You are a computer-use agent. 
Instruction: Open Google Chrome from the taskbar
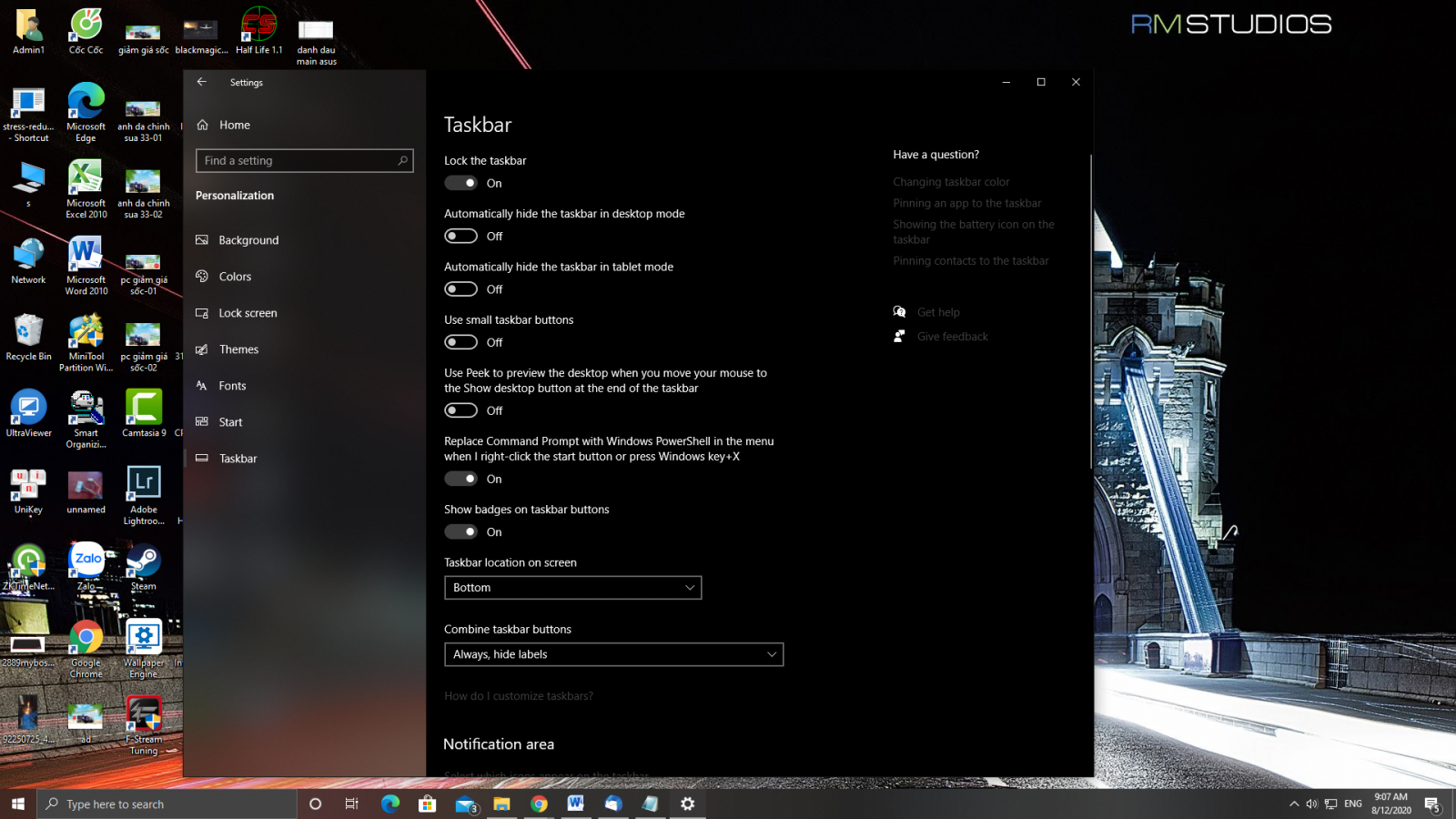pyautogui.click(x=539, y=804)
